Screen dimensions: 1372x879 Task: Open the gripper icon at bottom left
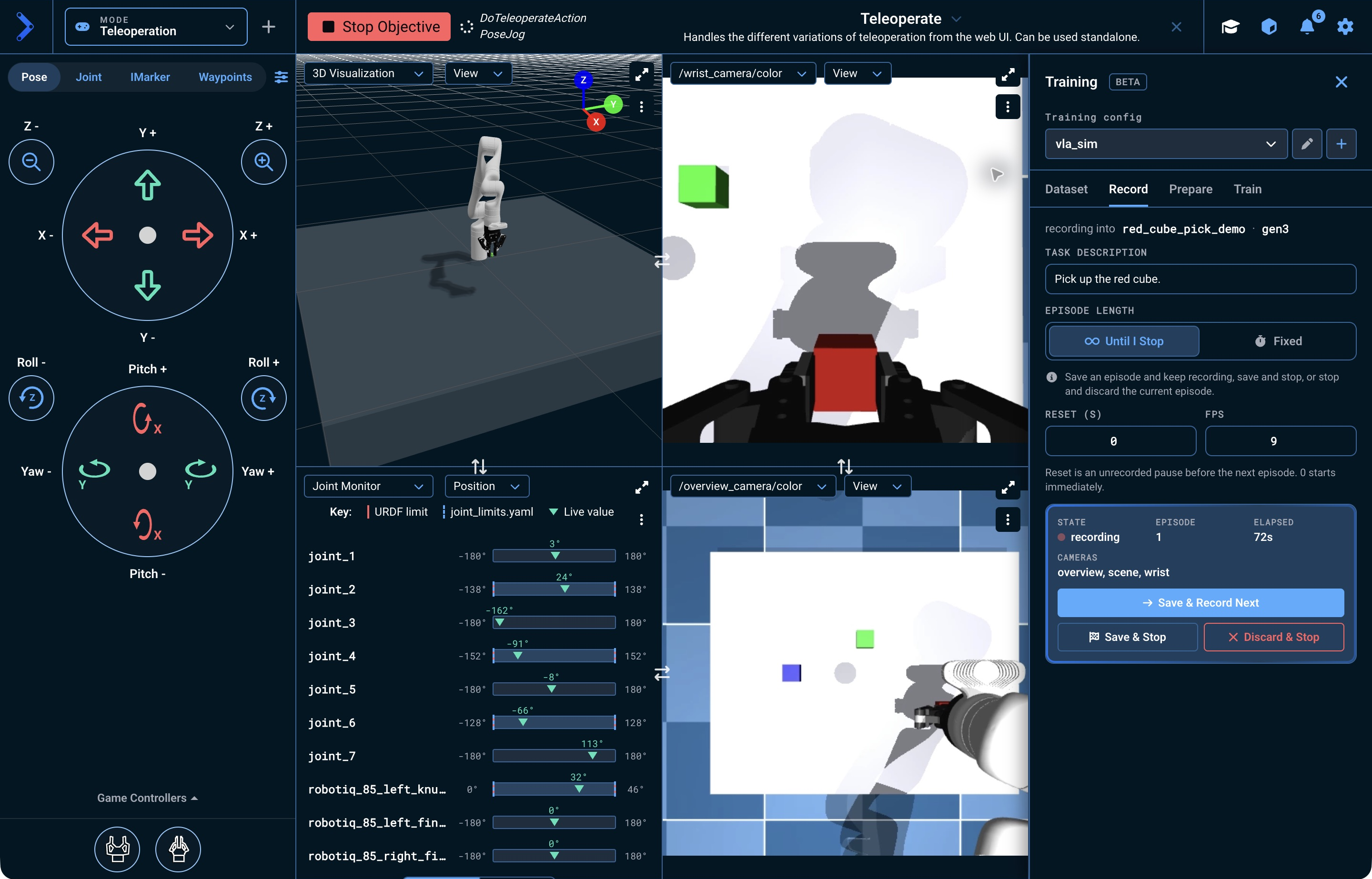pos(117,849)
